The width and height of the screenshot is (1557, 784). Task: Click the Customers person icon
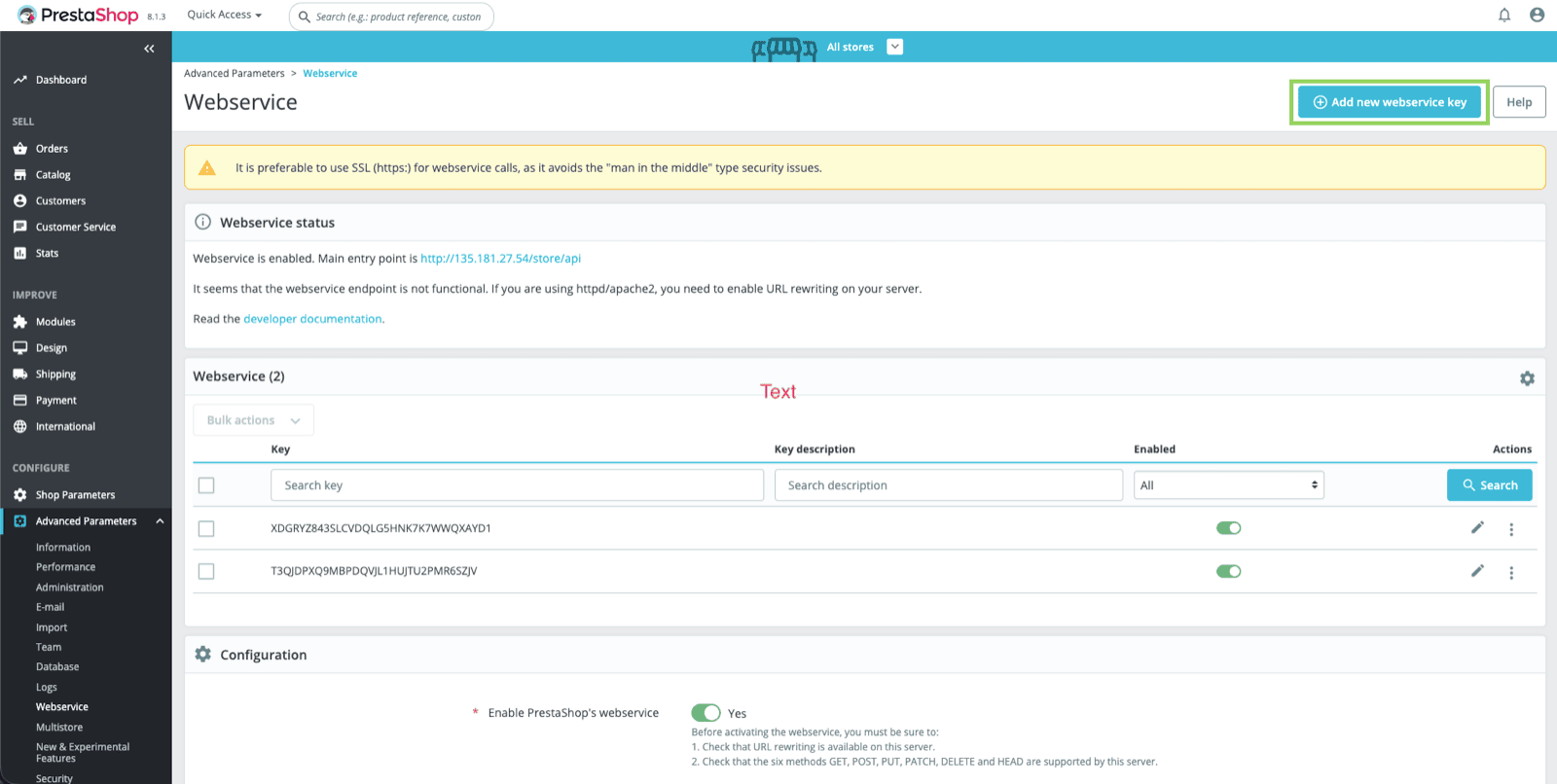pyautogui.click(x=19, y=200)
